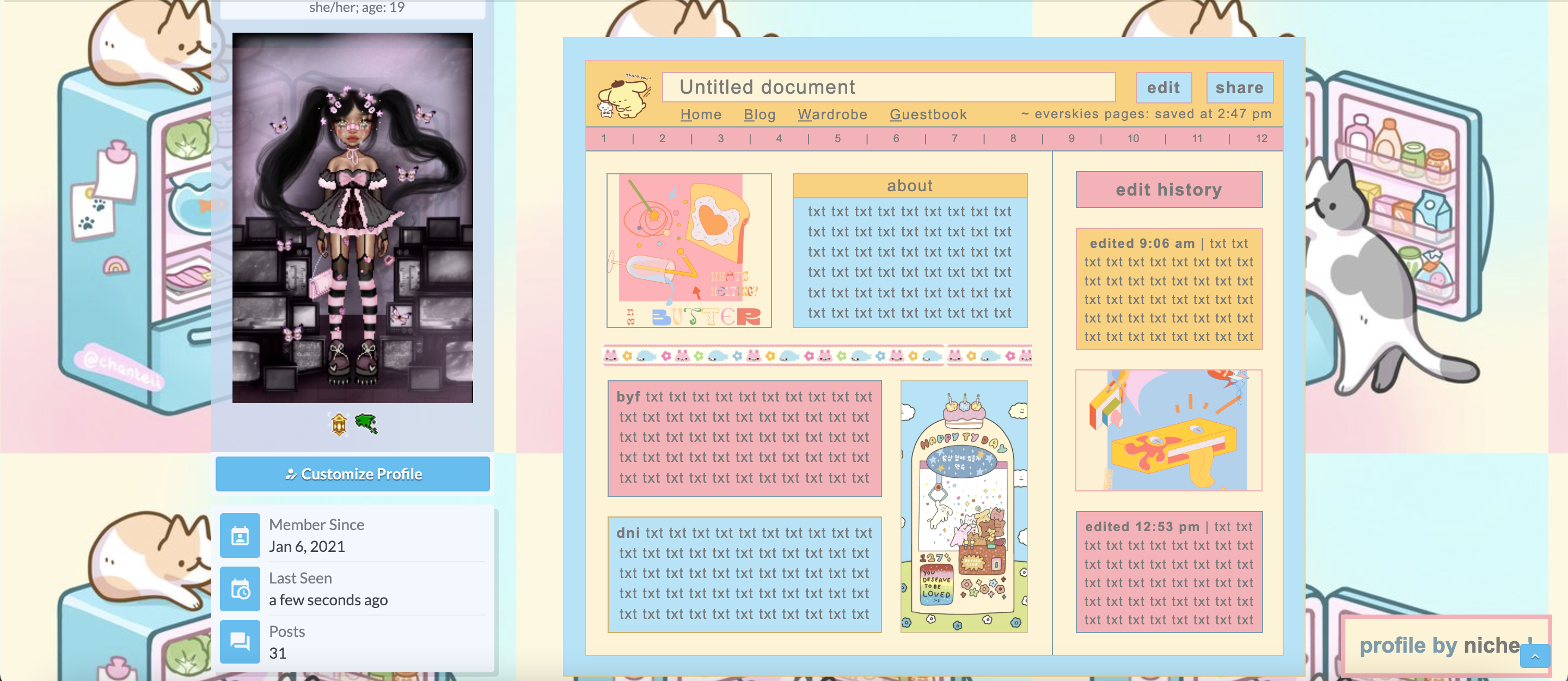
Task: Click the 'Jan 6, 2021' member date
Action: click(307, 546)
